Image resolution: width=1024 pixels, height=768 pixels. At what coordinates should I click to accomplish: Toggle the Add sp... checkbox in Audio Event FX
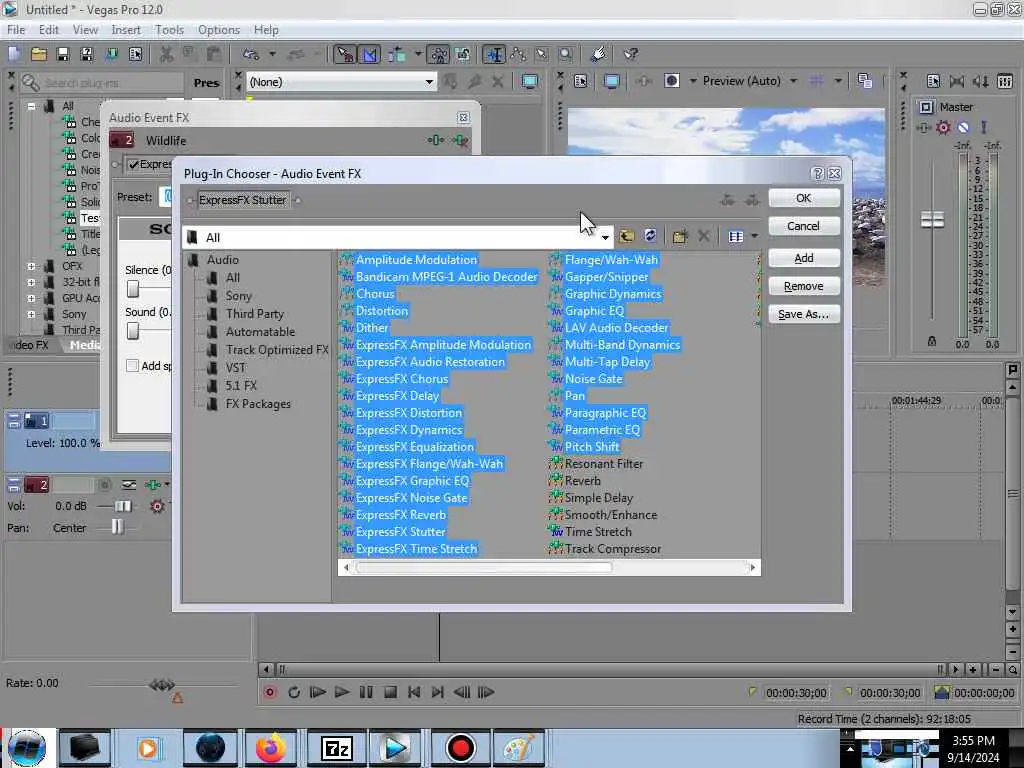pos(133,366)
